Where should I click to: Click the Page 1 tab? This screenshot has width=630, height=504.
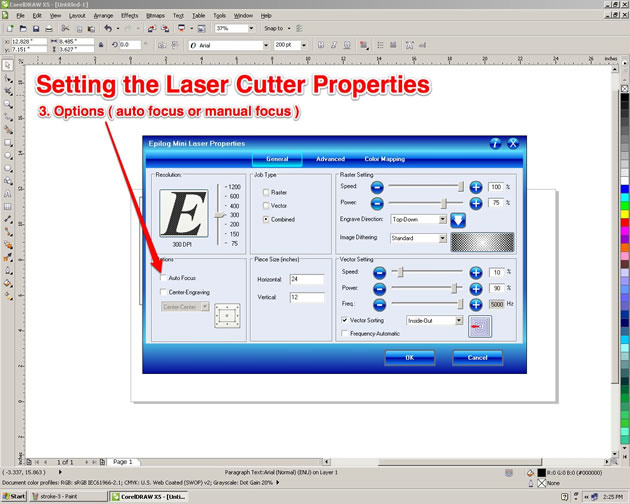[122, 462]
